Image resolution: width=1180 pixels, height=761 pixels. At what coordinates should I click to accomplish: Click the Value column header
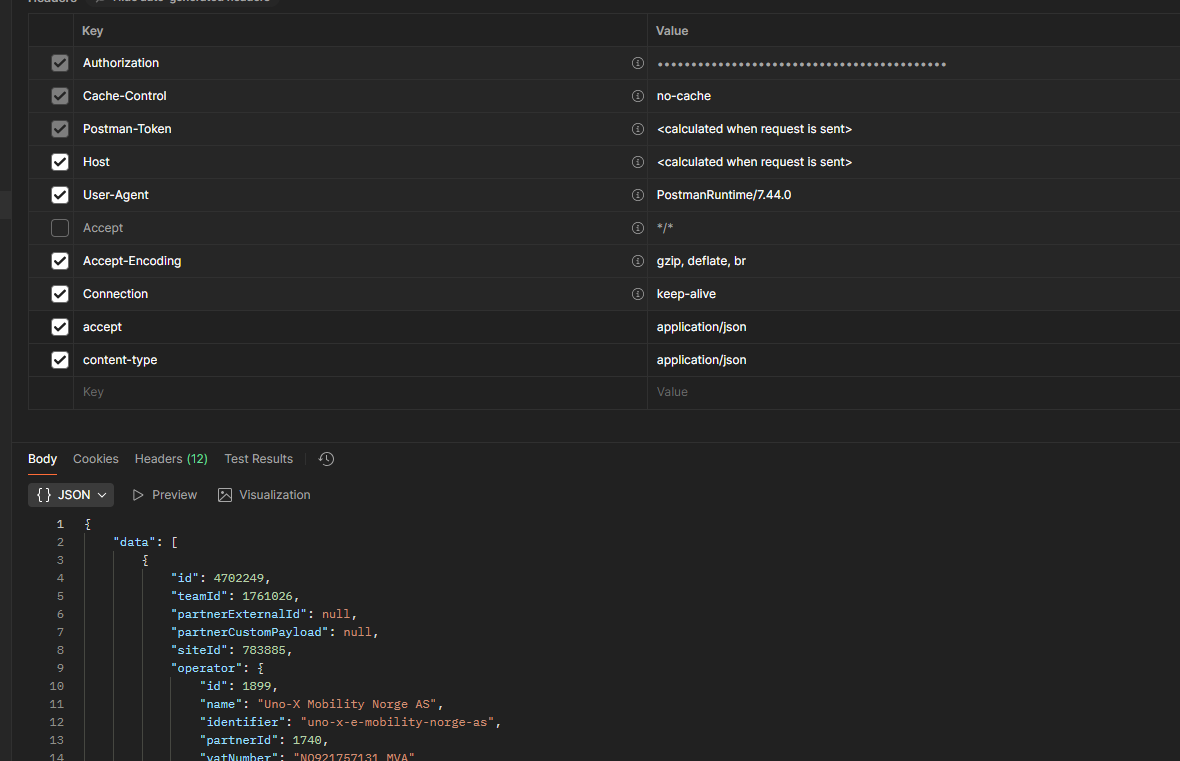click(x=672, y=31)
